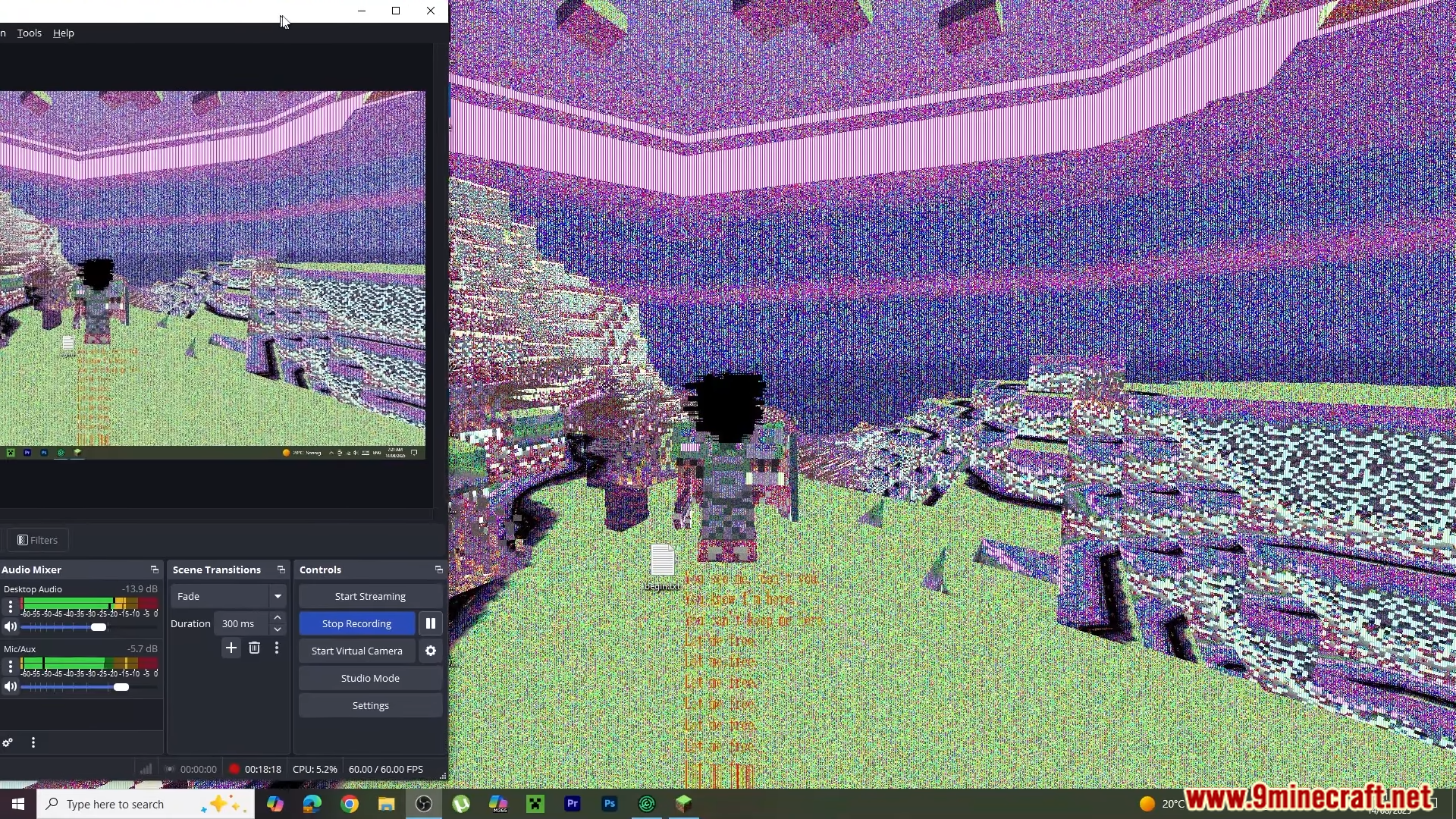Open uTorrent from taskbar

click(x=461, y=804)
